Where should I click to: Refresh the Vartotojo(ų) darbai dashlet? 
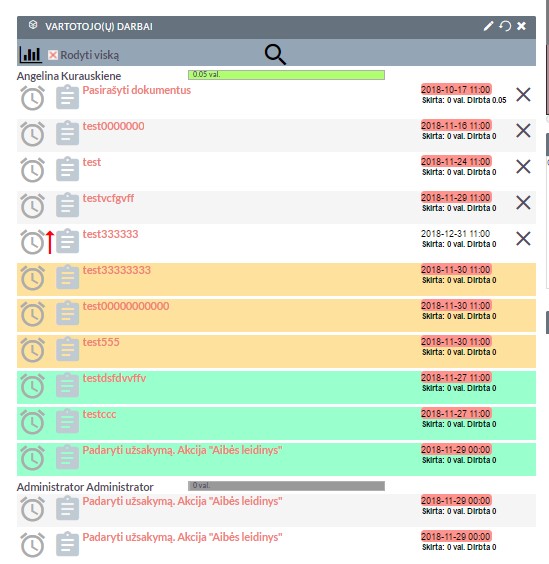[x=505, y=26]
